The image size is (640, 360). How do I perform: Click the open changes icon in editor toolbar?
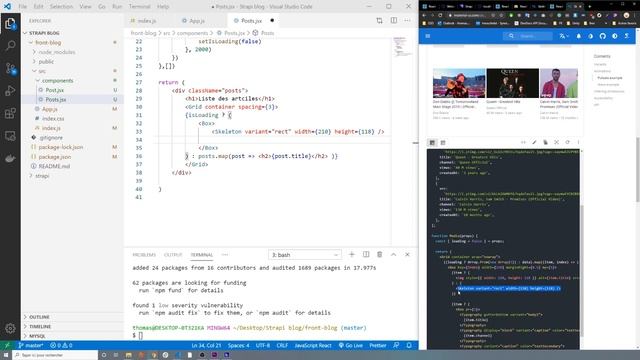pyautogui.click(x=380, y=20)
